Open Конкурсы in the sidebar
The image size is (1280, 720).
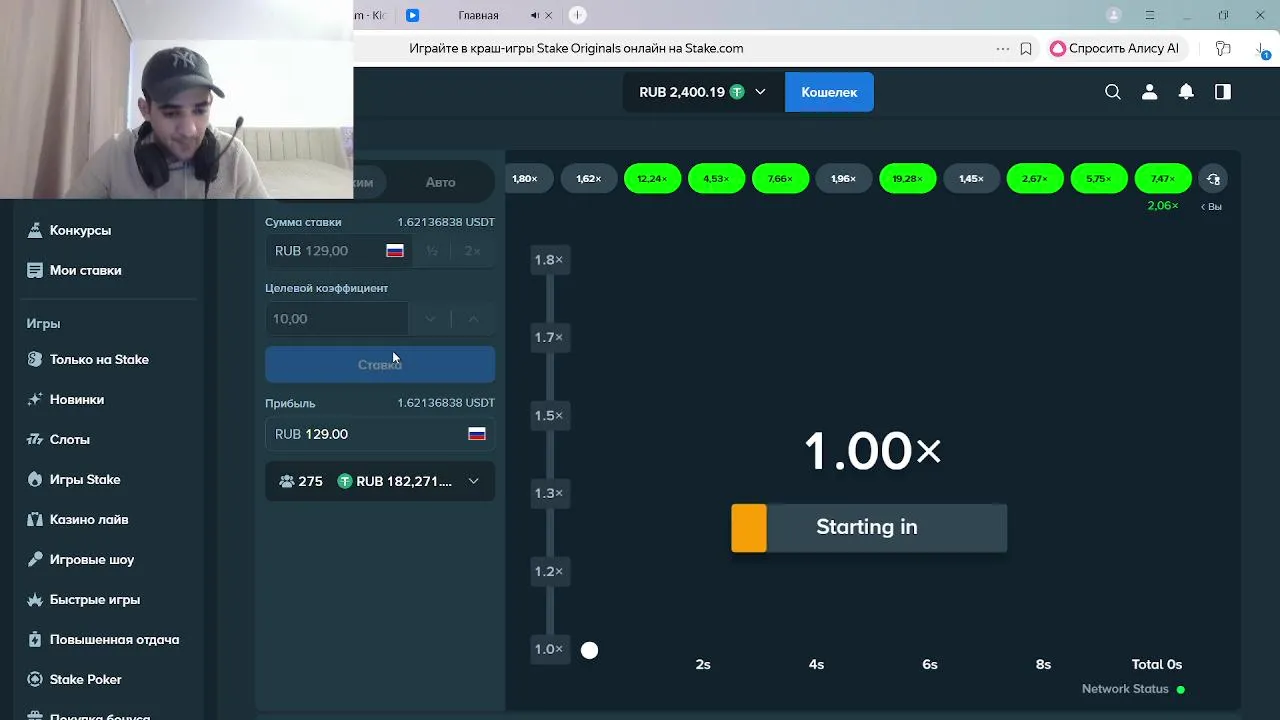80,230
